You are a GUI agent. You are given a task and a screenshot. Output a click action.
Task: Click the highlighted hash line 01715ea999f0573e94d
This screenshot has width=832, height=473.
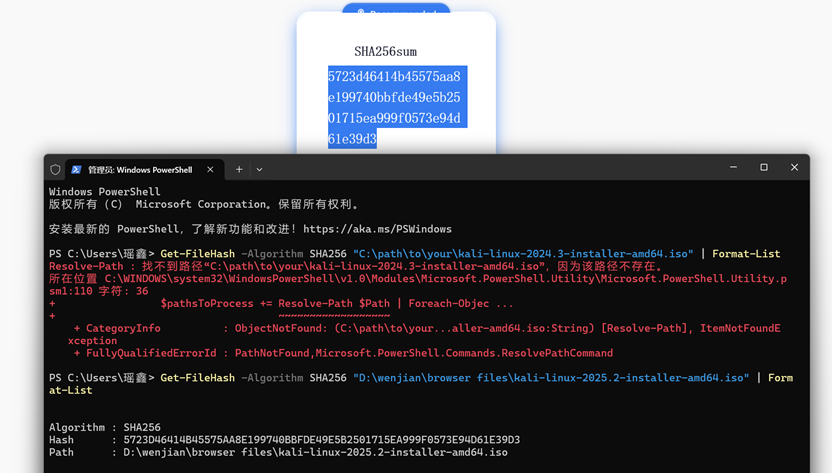pos(394,118)
